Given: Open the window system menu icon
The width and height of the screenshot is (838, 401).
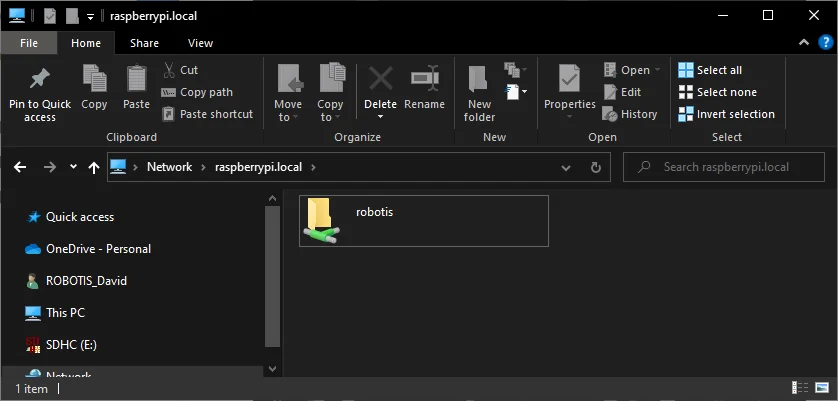Looking at the screenshot, I should pos(17,16).
